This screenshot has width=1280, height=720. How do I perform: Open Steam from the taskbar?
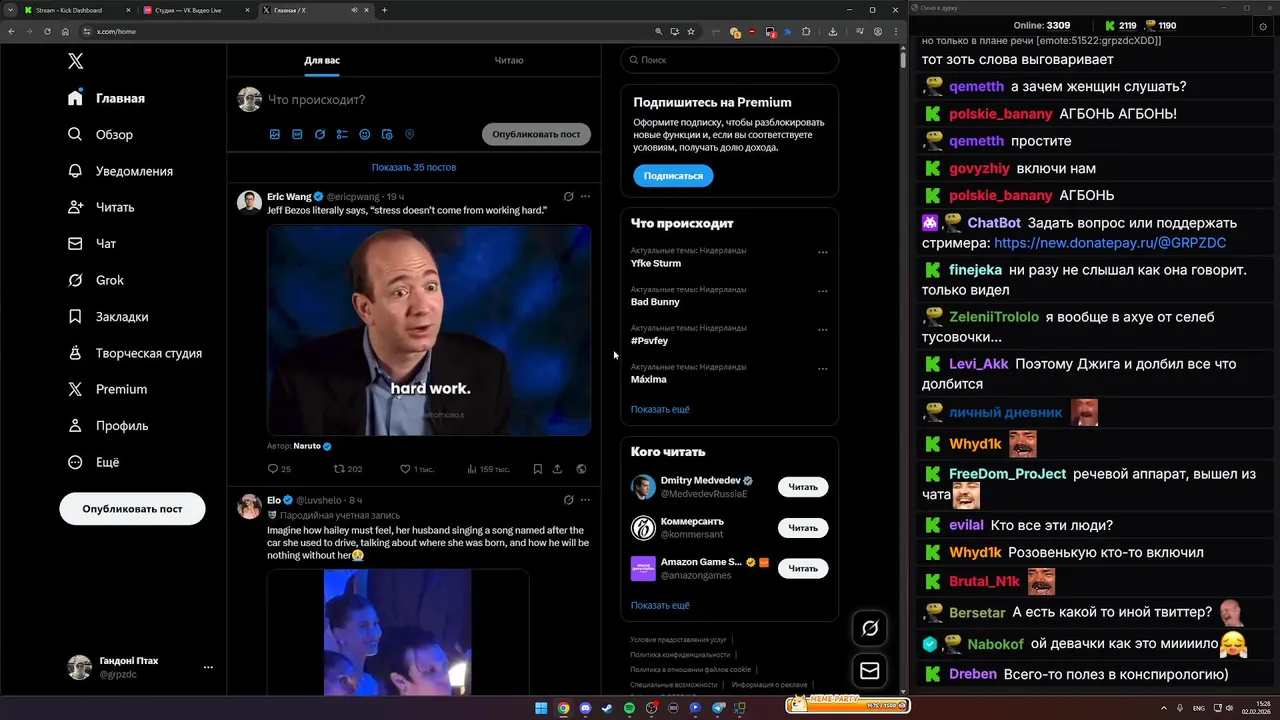tap(607, 708)
